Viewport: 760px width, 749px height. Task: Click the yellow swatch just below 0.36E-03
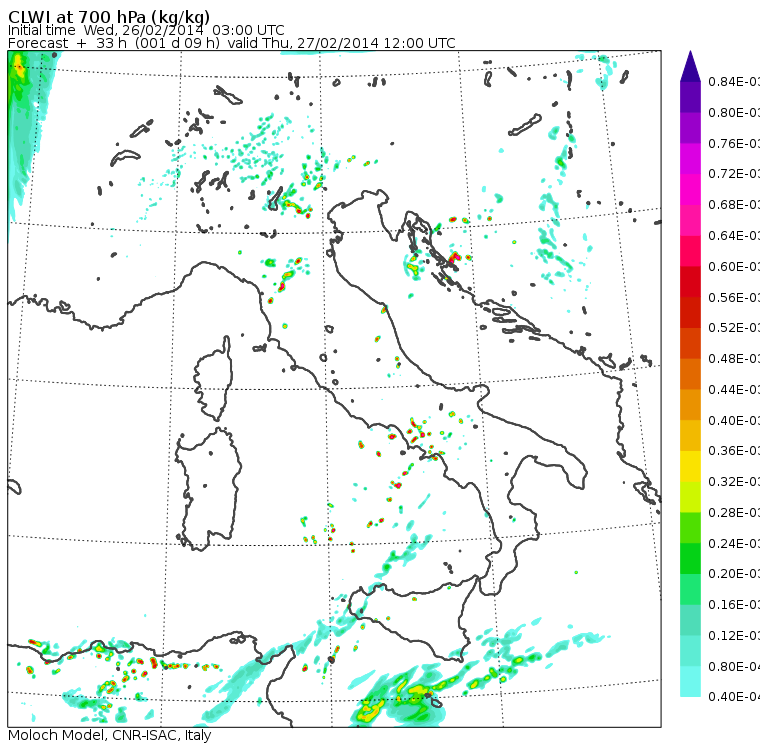click(x=690, y=466)
